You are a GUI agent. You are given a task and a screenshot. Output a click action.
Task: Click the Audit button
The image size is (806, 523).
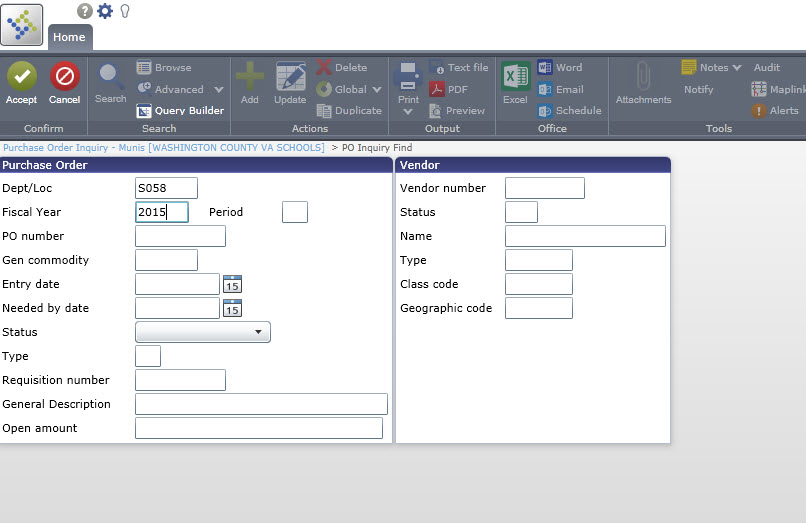(x=767, y=67)
